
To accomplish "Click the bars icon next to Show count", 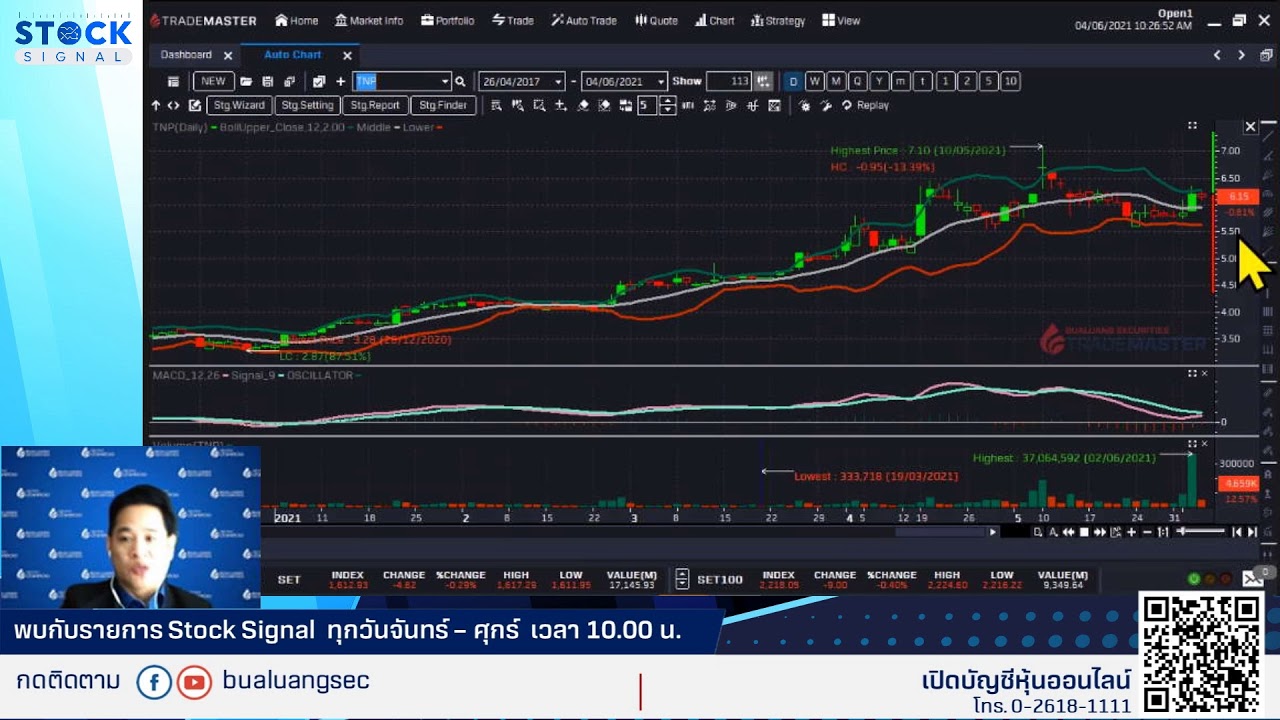I will pos(764,81).
